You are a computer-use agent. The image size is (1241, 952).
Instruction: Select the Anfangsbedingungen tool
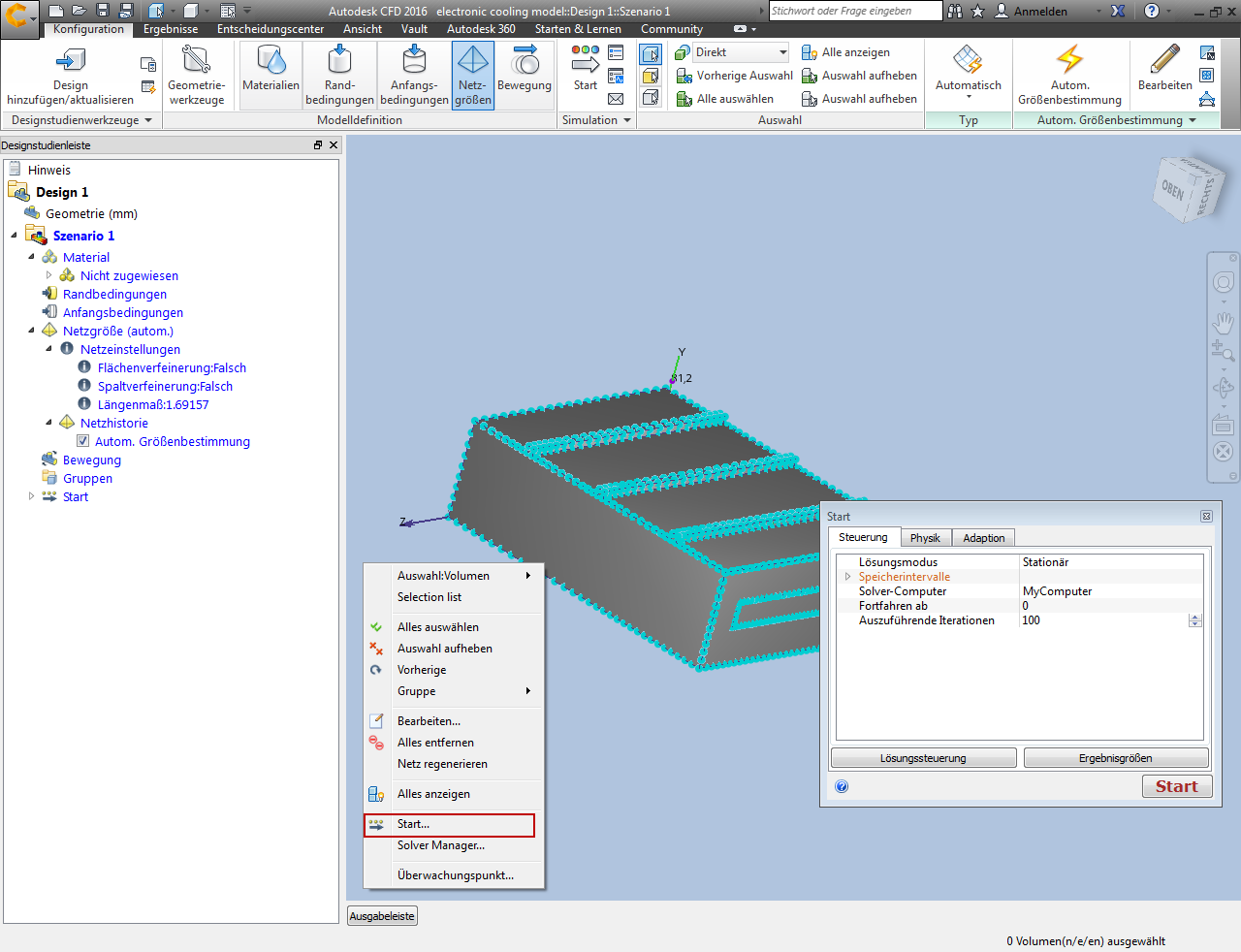414,76
